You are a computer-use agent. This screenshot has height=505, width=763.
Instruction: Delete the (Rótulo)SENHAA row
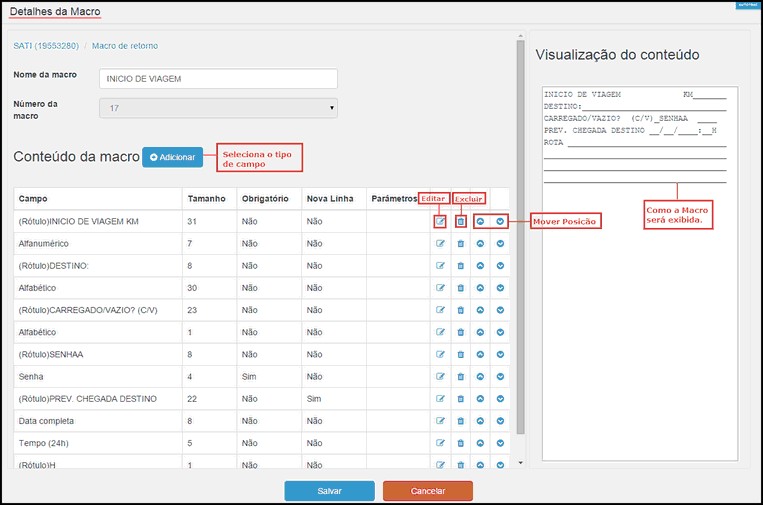460,354
